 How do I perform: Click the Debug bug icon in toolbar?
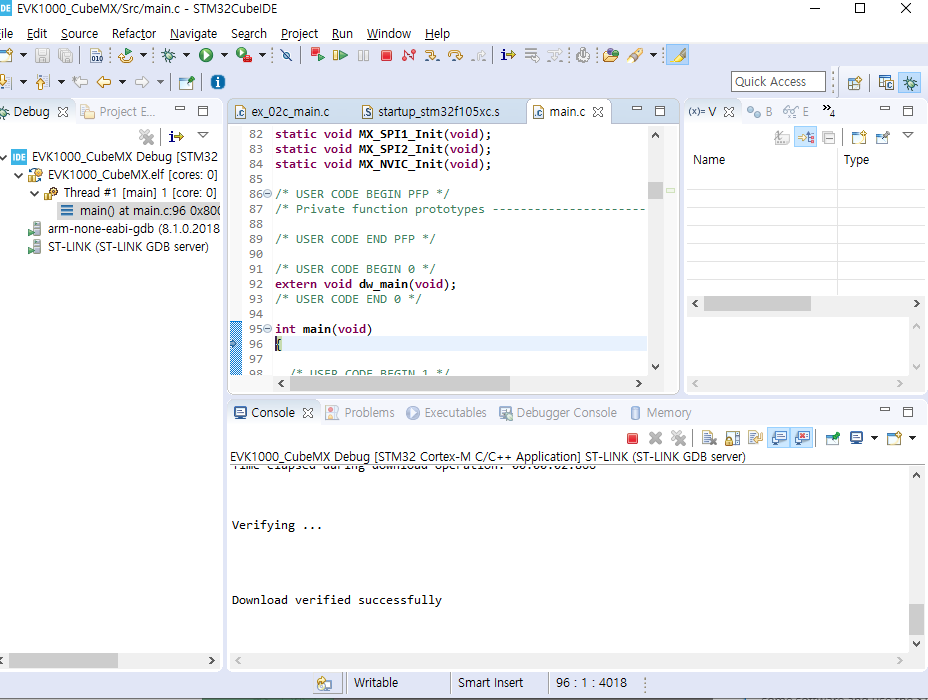point(169,56)
